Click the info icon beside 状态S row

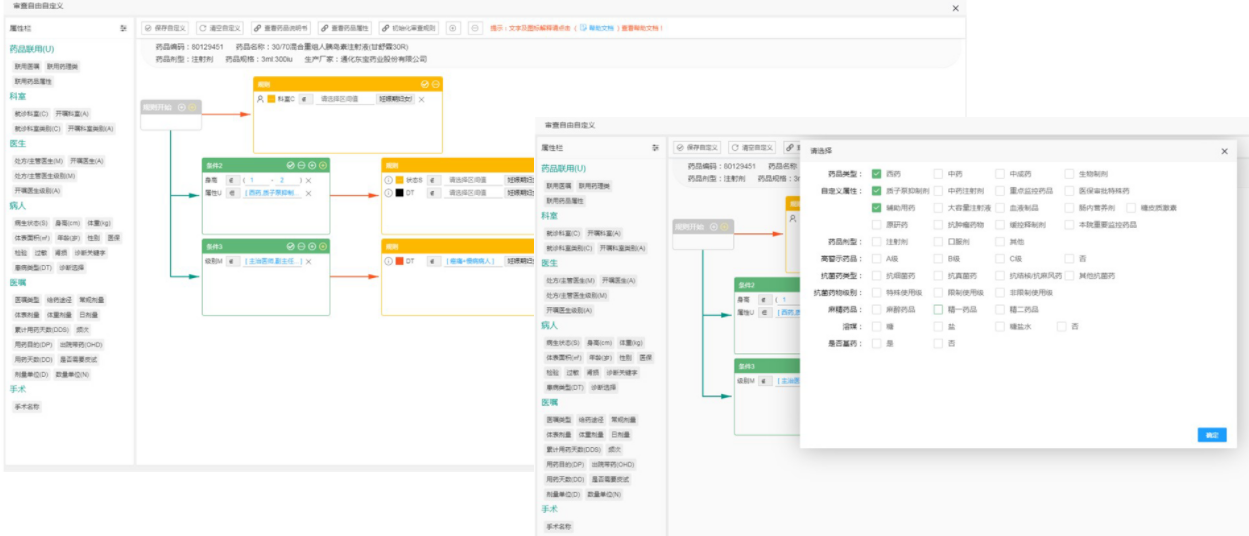tap(387, 180)
